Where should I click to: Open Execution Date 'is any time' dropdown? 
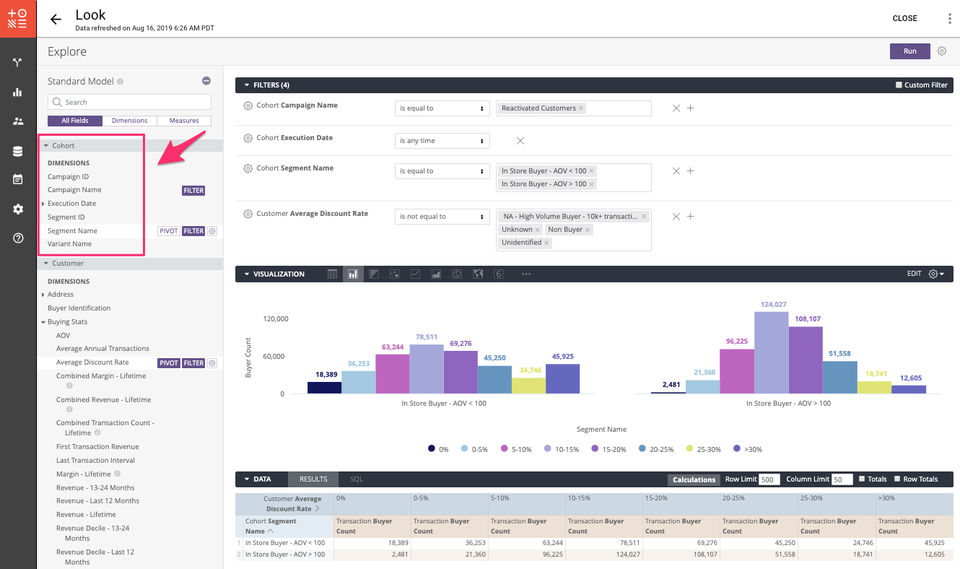(x=442, y=141)
